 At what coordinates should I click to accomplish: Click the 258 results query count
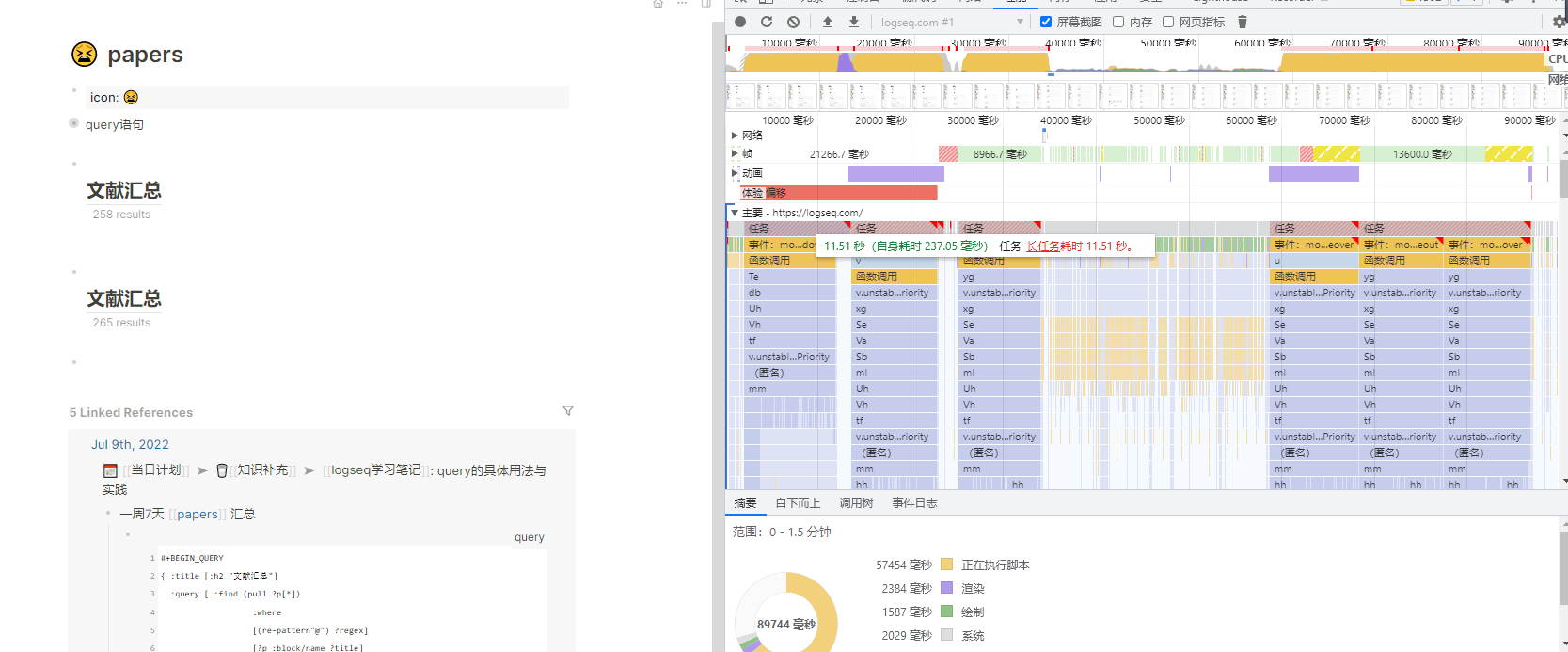pyautogui.click(x=121, y=215)
